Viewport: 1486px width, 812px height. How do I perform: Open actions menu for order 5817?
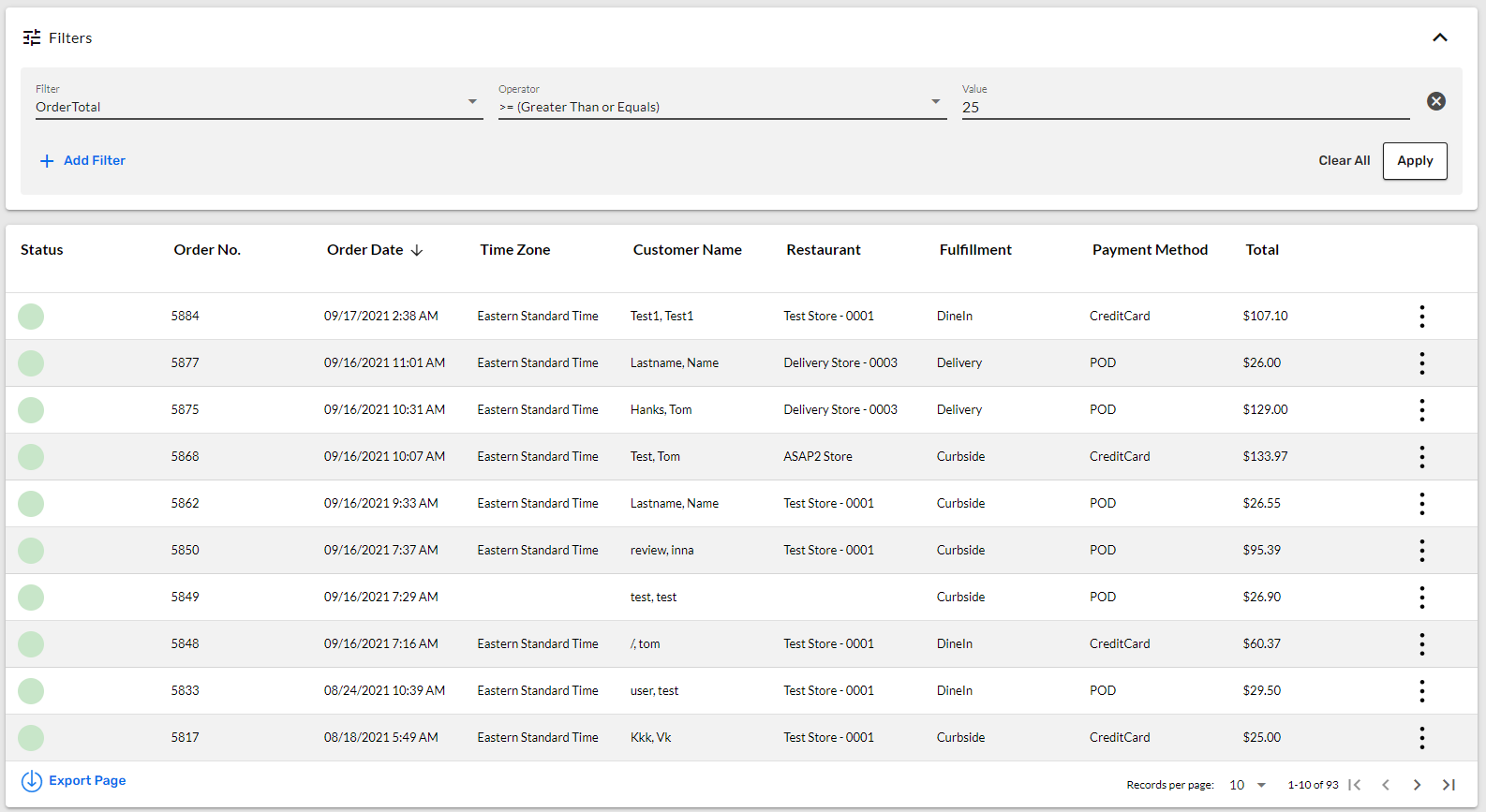tap(1422, 738)
